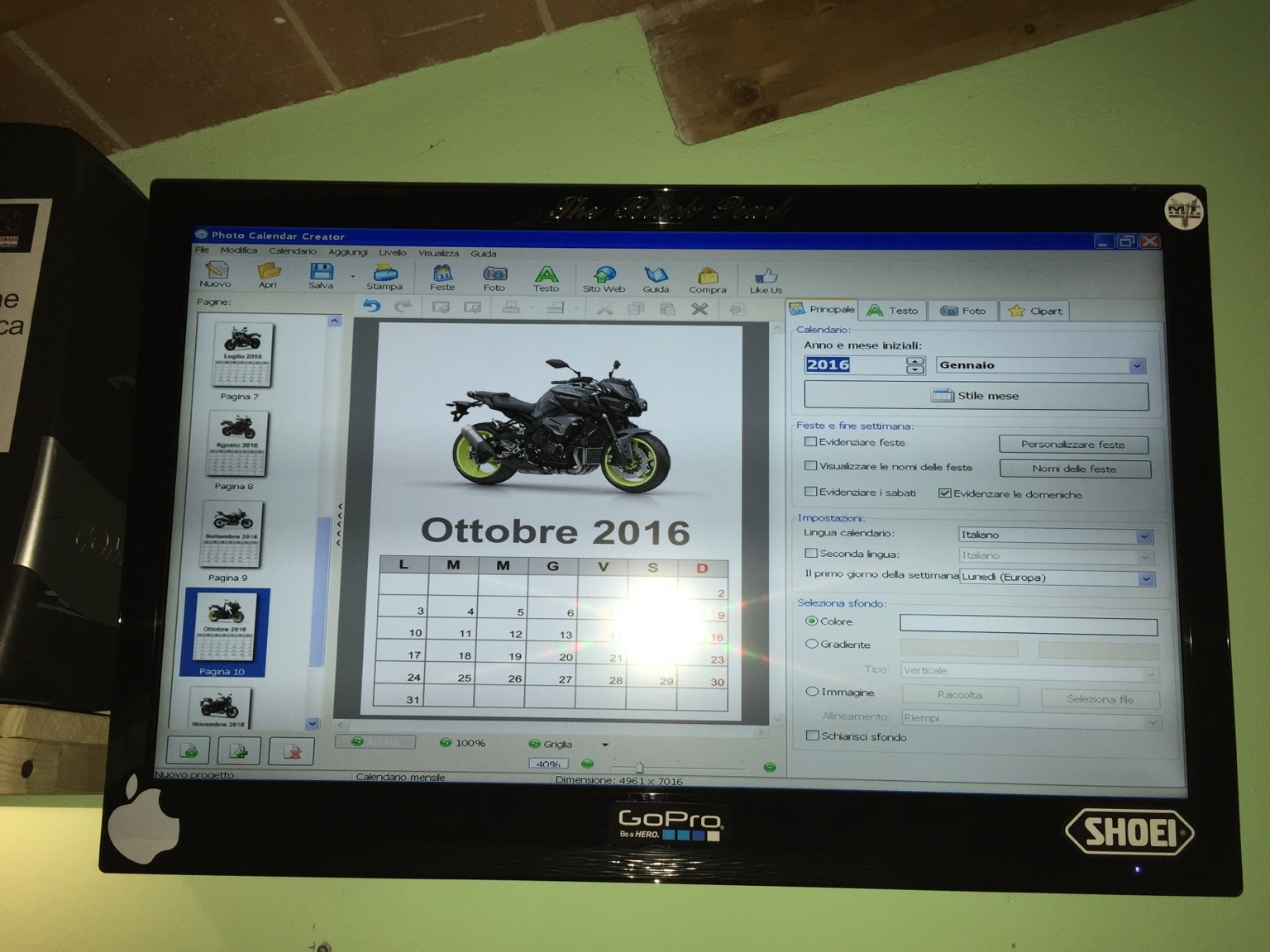Image resolution: width=1270 pixels, height=952 pixels.
Task: Open the Gennaio month dropdown
Action: pyautogui.click(x=1137, y=365)
